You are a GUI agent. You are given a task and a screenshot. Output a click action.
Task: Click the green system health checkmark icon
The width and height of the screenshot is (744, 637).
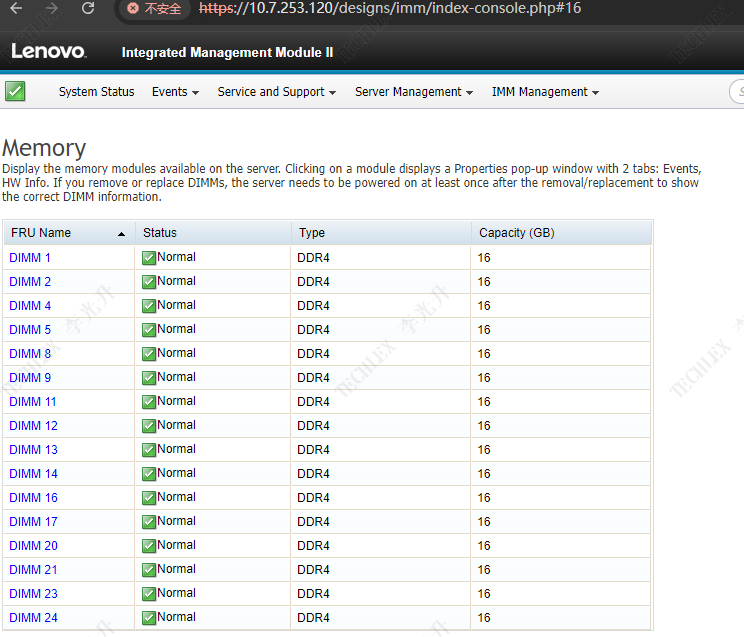click(15, 91)
